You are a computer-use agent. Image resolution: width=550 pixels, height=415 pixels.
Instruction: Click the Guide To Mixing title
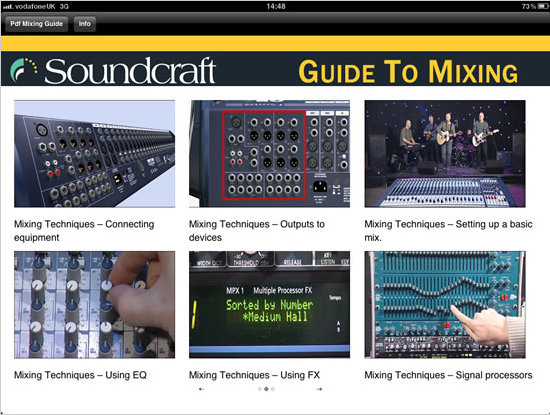tap(408, 72)
